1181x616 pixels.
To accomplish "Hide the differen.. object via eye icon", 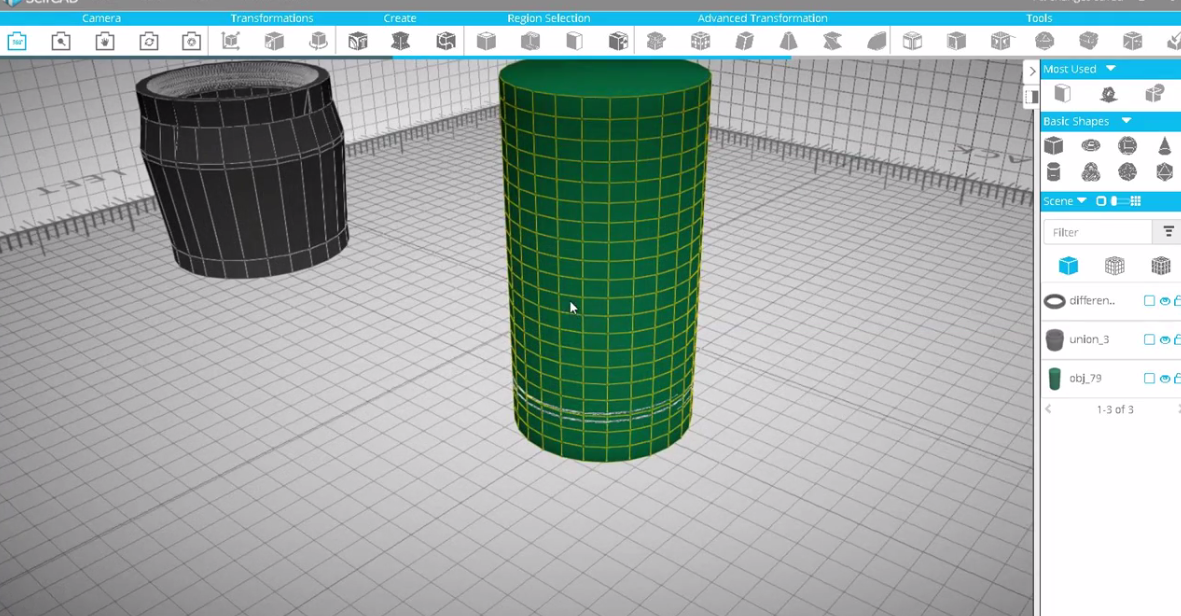I will coord(1164,300).
